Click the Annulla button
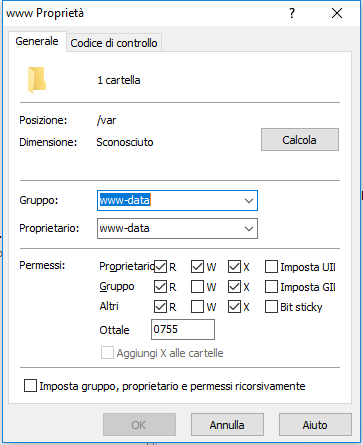Image resolution: width=363 pixels, height=445 pixels. [227, 425]
